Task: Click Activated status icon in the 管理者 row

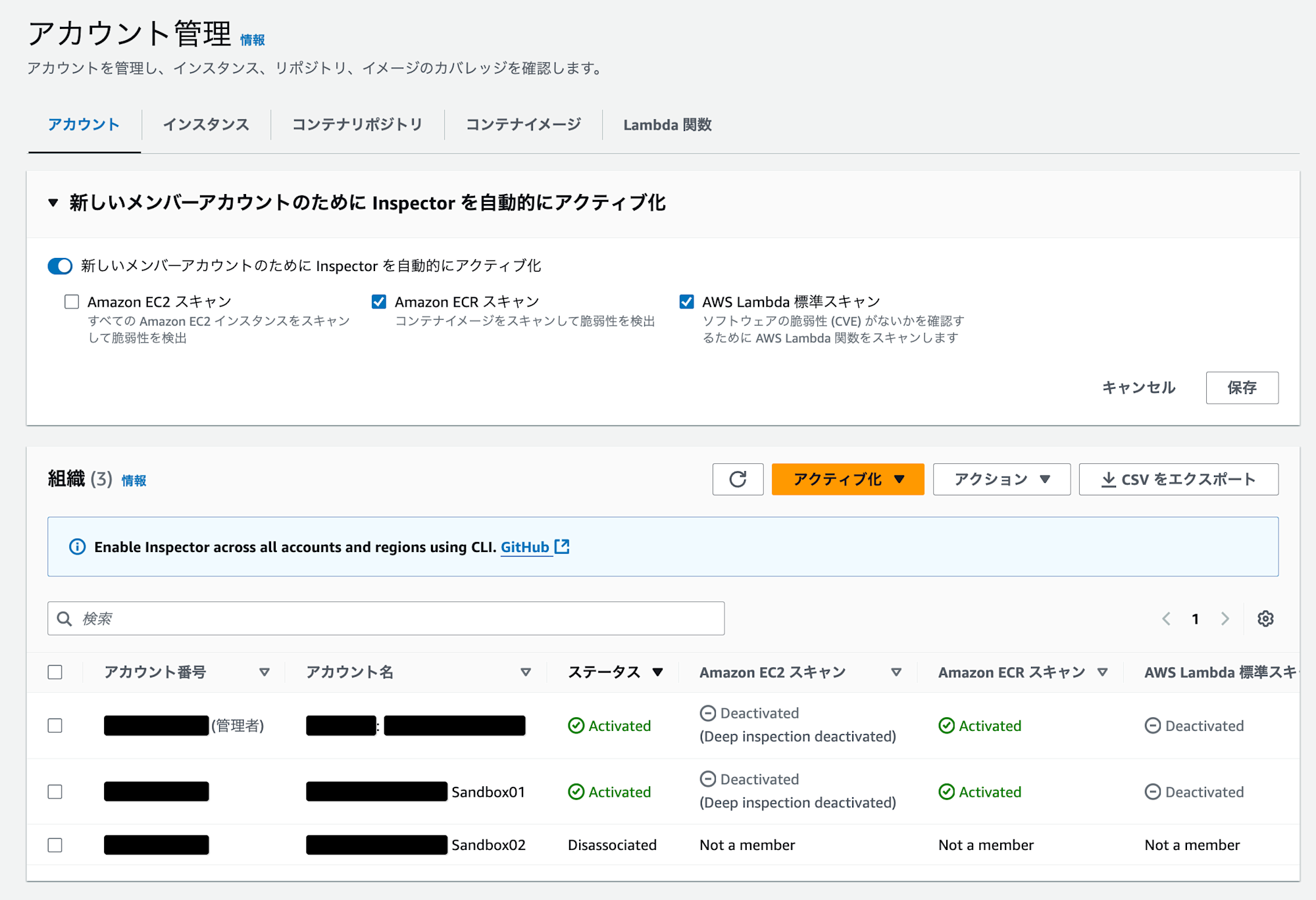Action: point(576,726)
